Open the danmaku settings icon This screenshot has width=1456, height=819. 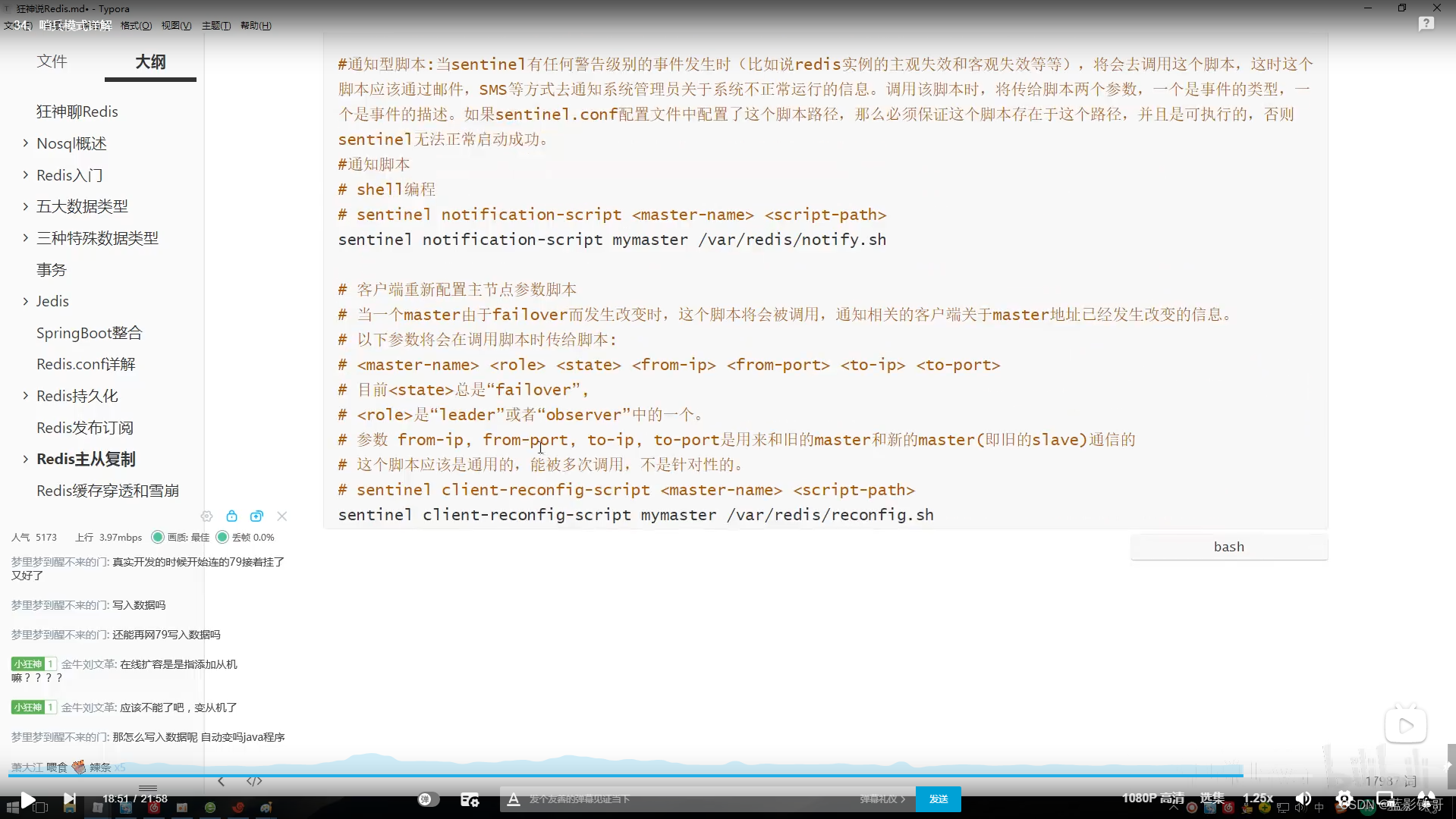(470, 799)
